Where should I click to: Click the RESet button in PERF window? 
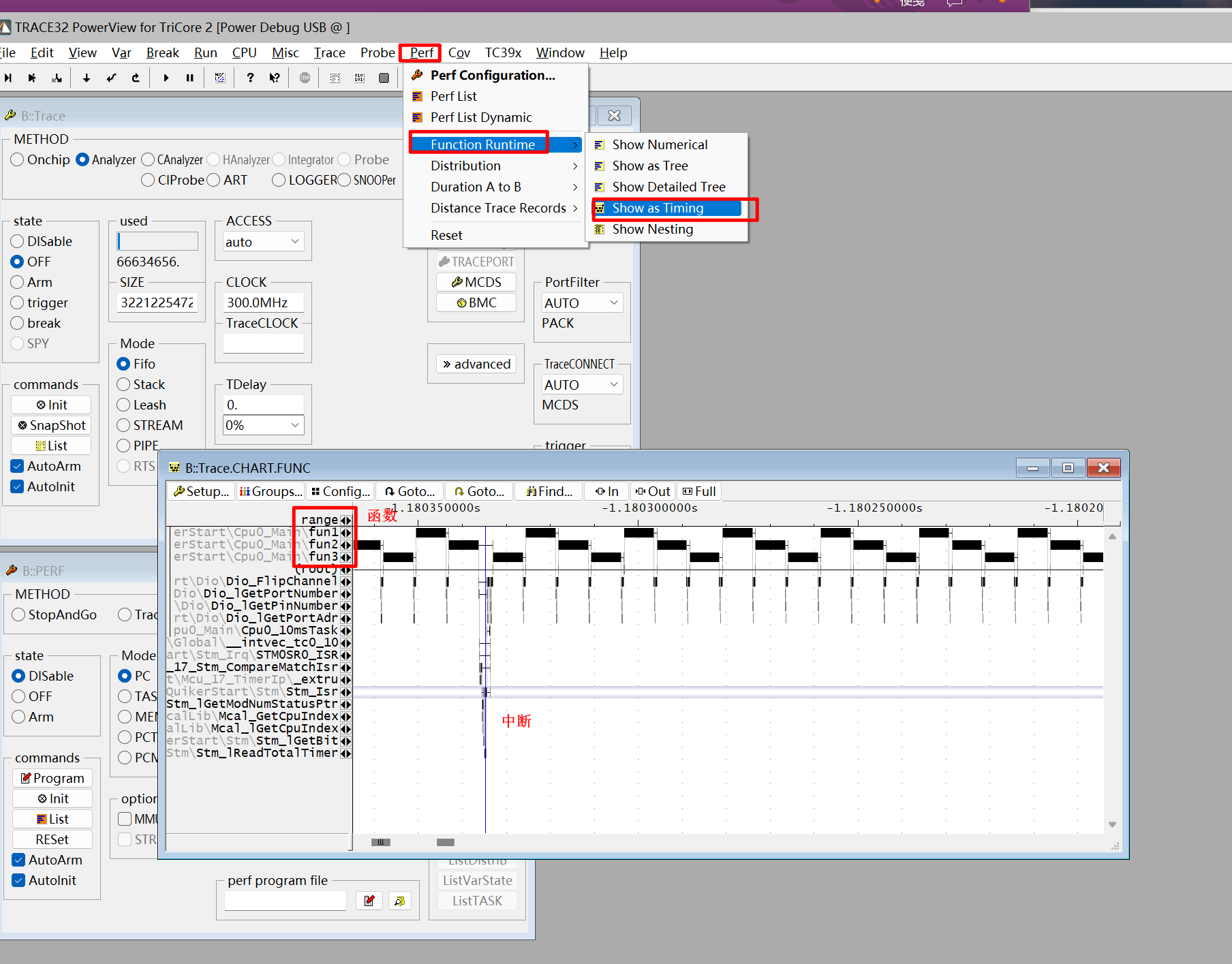52,839
